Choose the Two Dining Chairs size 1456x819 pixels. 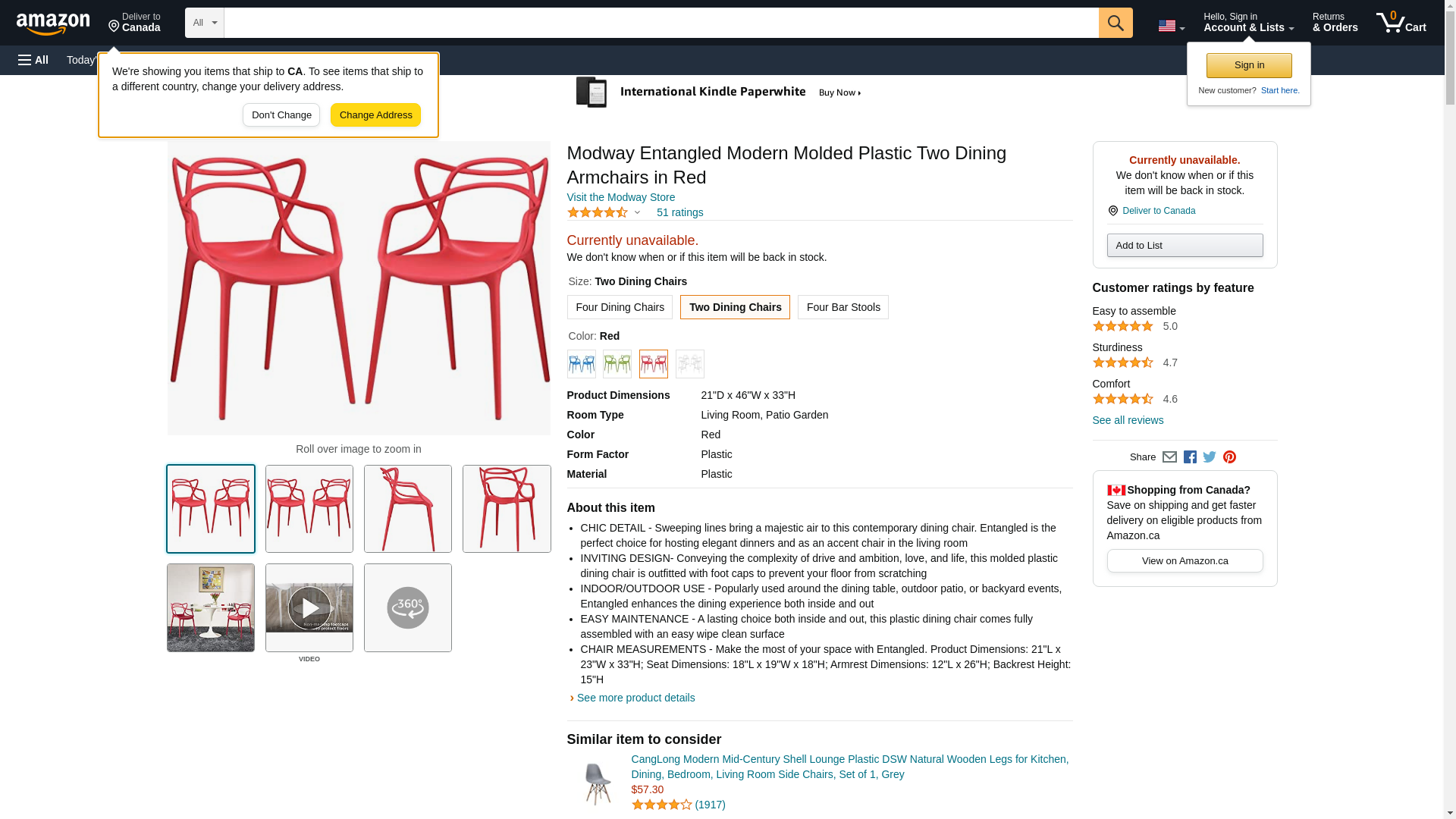click(735, 307)
